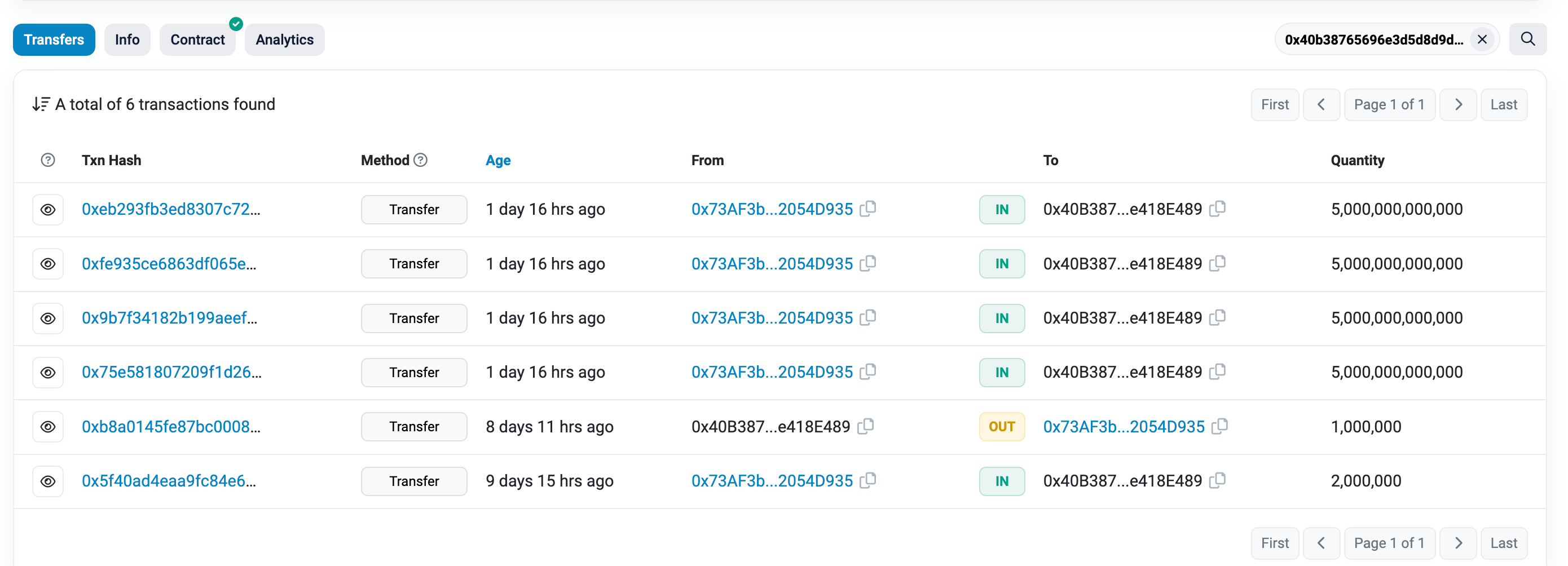Screen dimensions: 1568x566
Task: Click the sort icon beside transactions total
Action: pyautogui.click(x=41, y=104)
